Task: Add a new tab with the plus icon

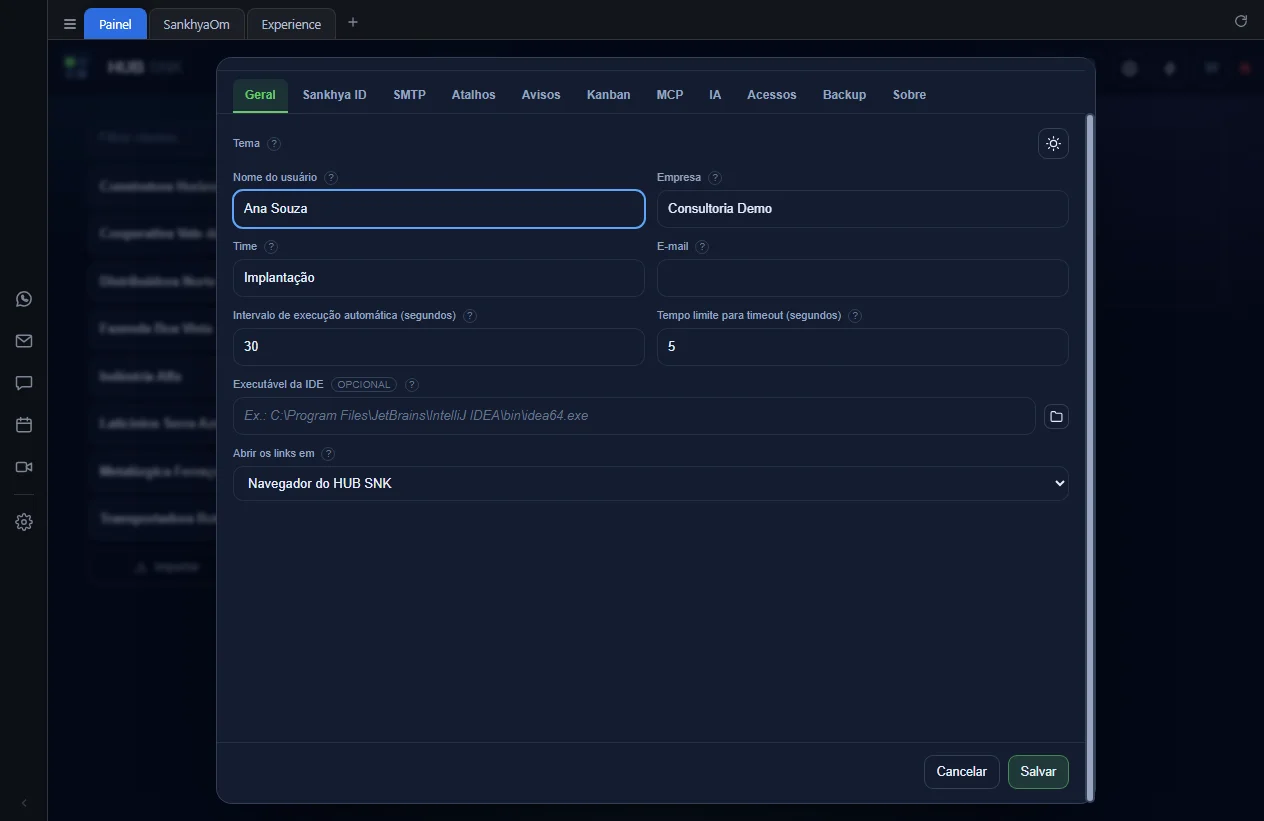Action: 353,22
